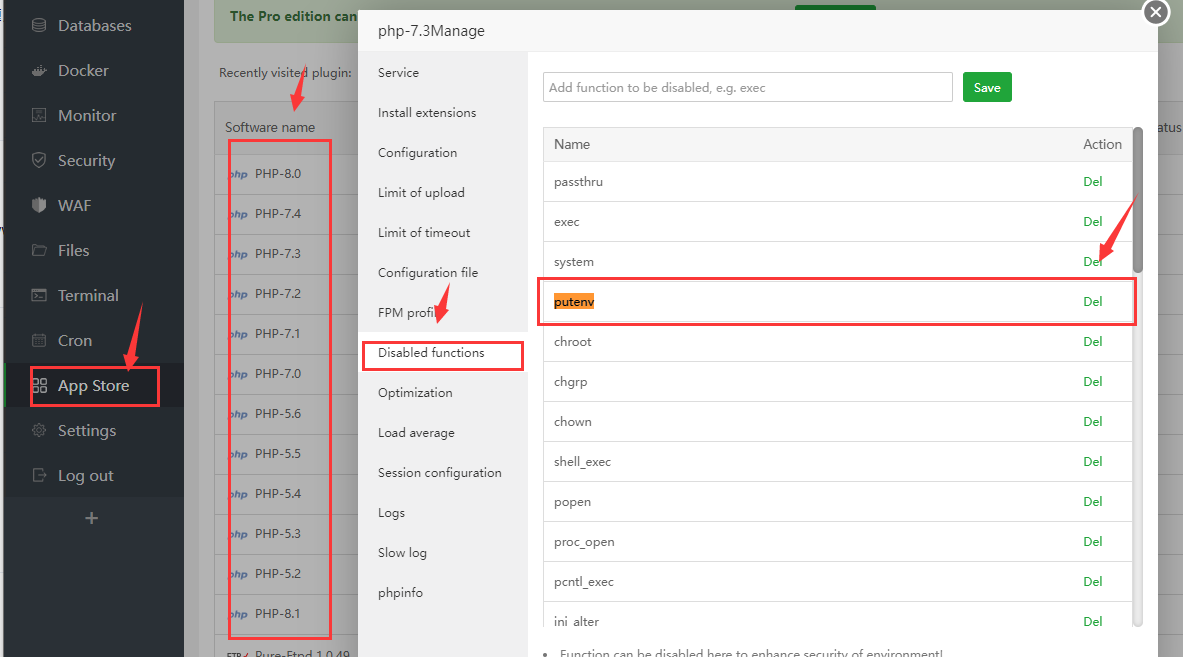Click the function list scrollbar

click(x=1137, y=200)
